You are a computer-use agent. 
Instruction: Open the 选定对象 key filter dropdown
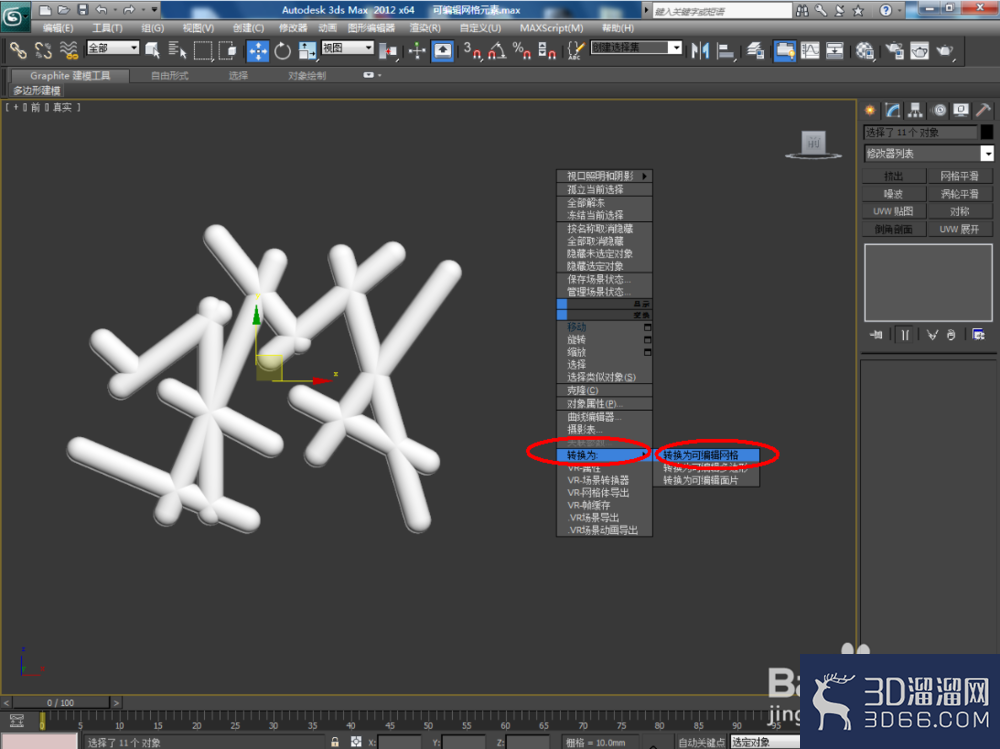pos(765,743)
